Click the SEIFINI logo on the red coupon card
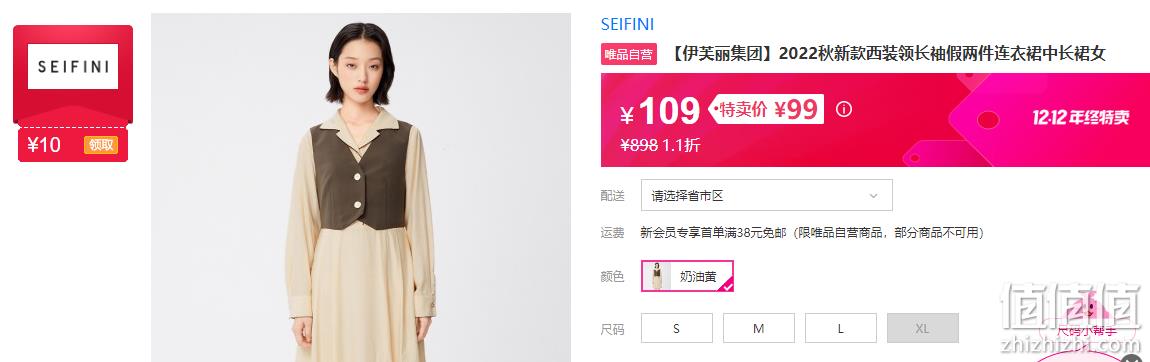The height and width of the screenshot is (362, 1150). 73,67
